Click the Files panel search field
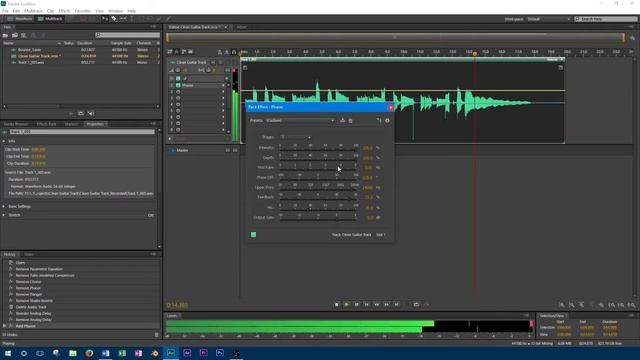 point(128,35)
